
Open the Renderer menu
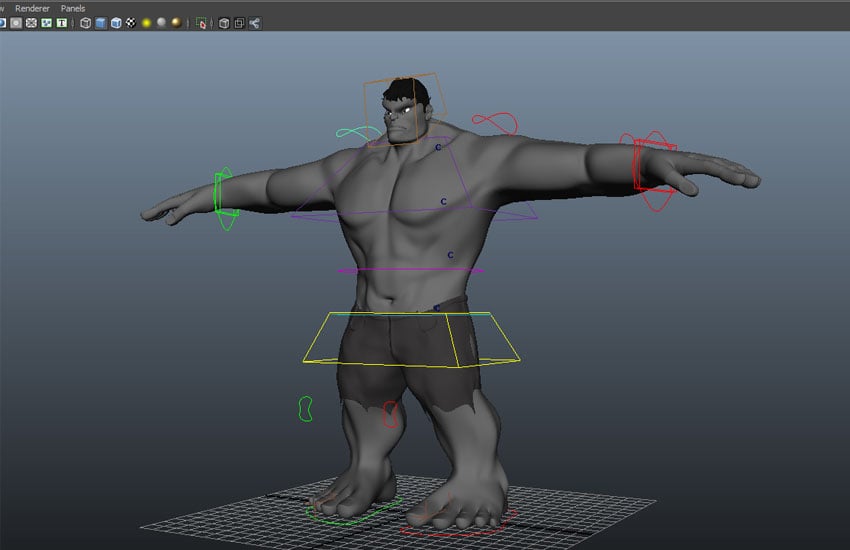coord(32,8)
